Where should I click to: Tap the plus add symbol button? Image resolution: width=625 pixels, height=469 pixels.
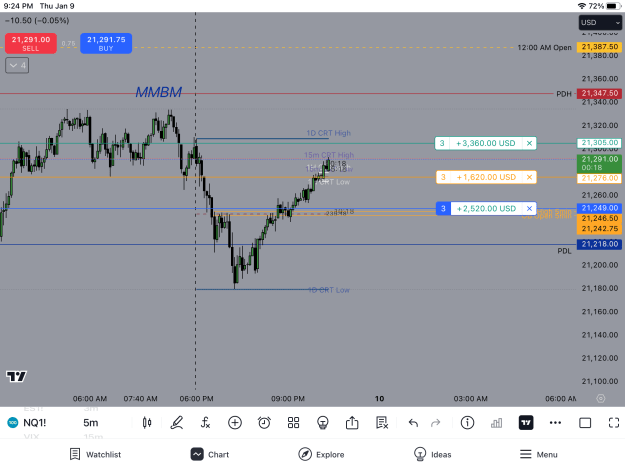(x=235, y=423)
